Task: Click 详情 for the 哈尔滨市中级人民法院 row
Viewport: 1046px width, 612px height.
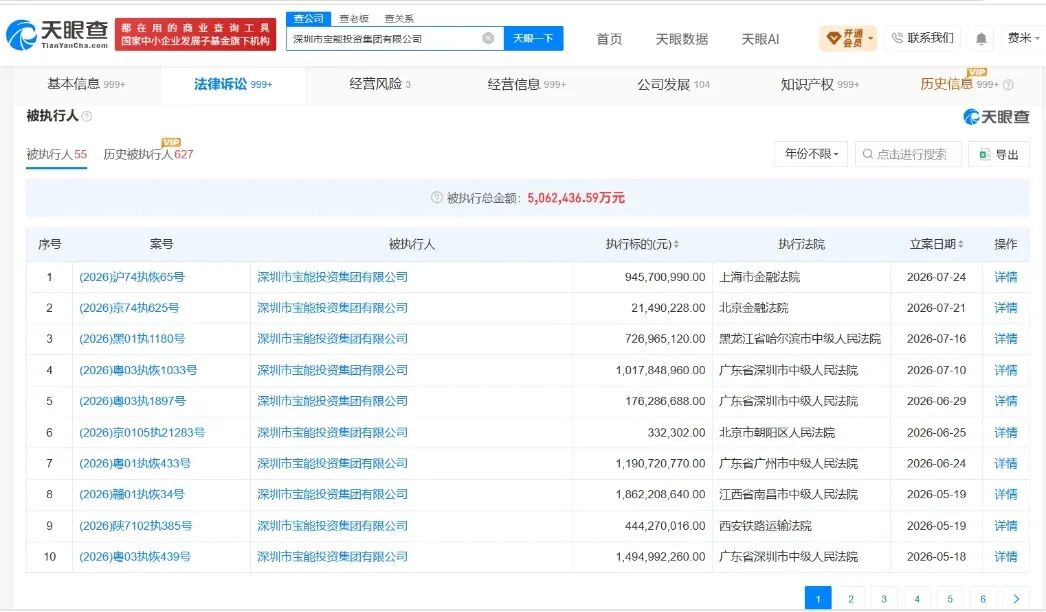Action: pos(1005,338)
